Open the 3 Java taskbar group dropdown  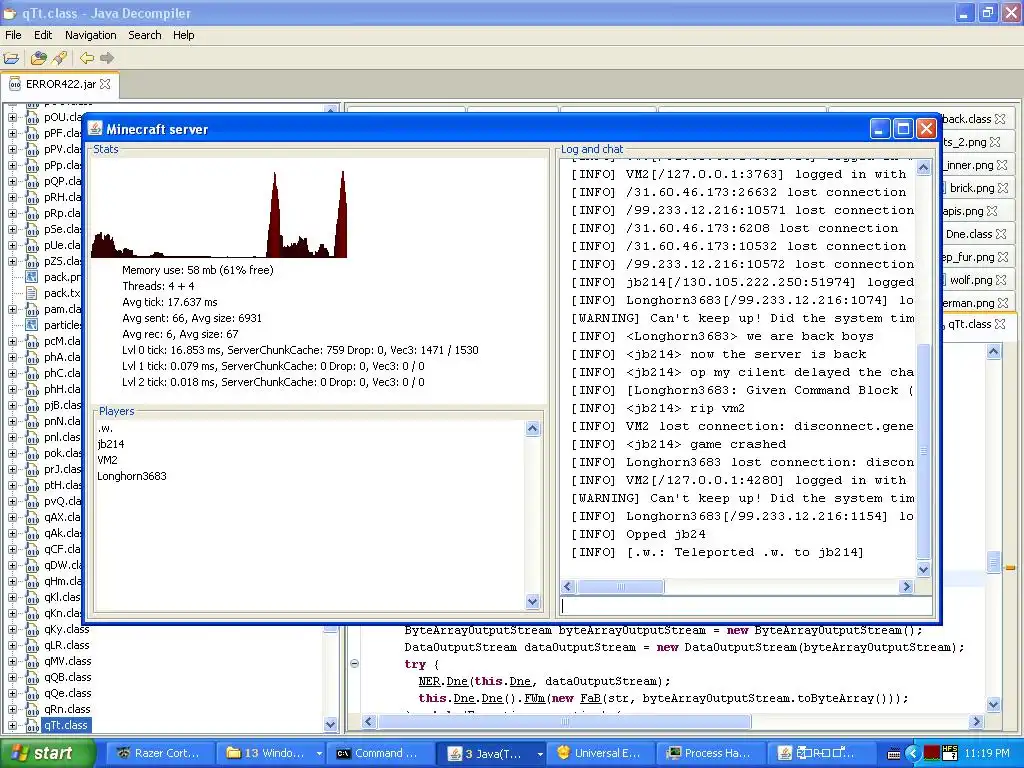[540, 754]
